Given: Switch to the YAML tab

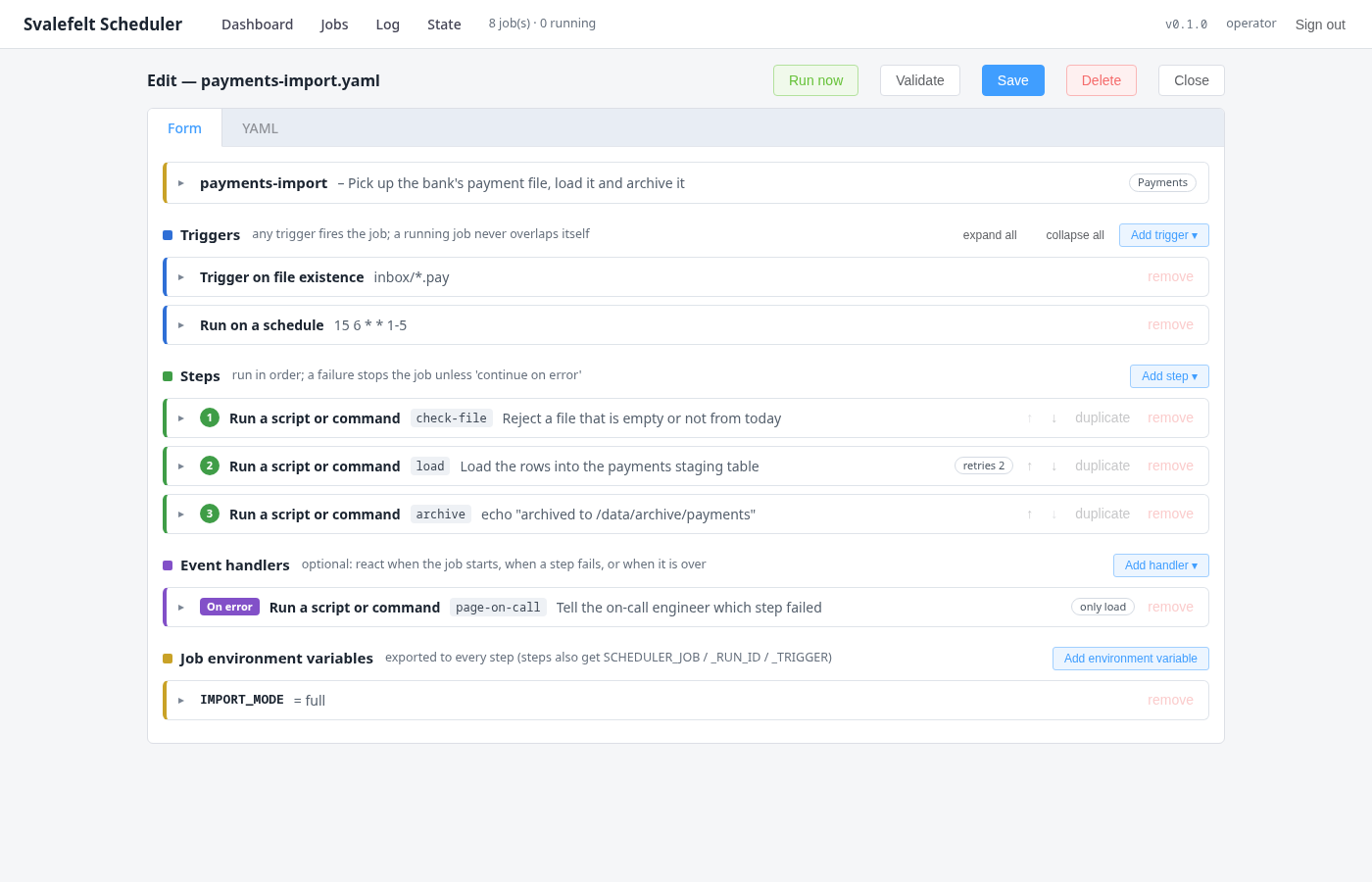Looking at the screenshot, I should [260, 128].
